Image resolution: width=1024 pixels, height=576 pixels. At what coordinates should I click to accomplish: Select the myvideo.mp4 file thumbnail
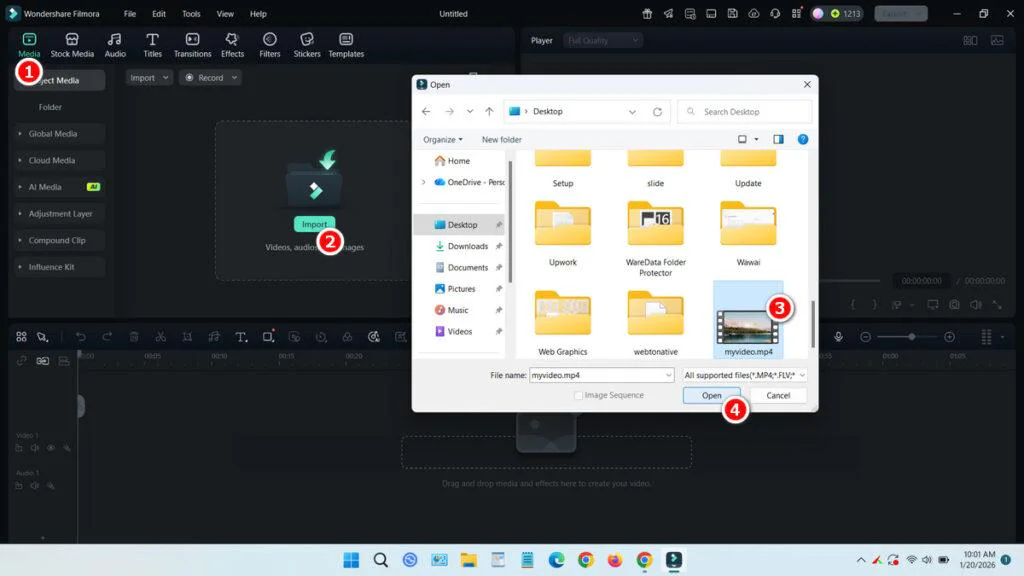[748, 320]
